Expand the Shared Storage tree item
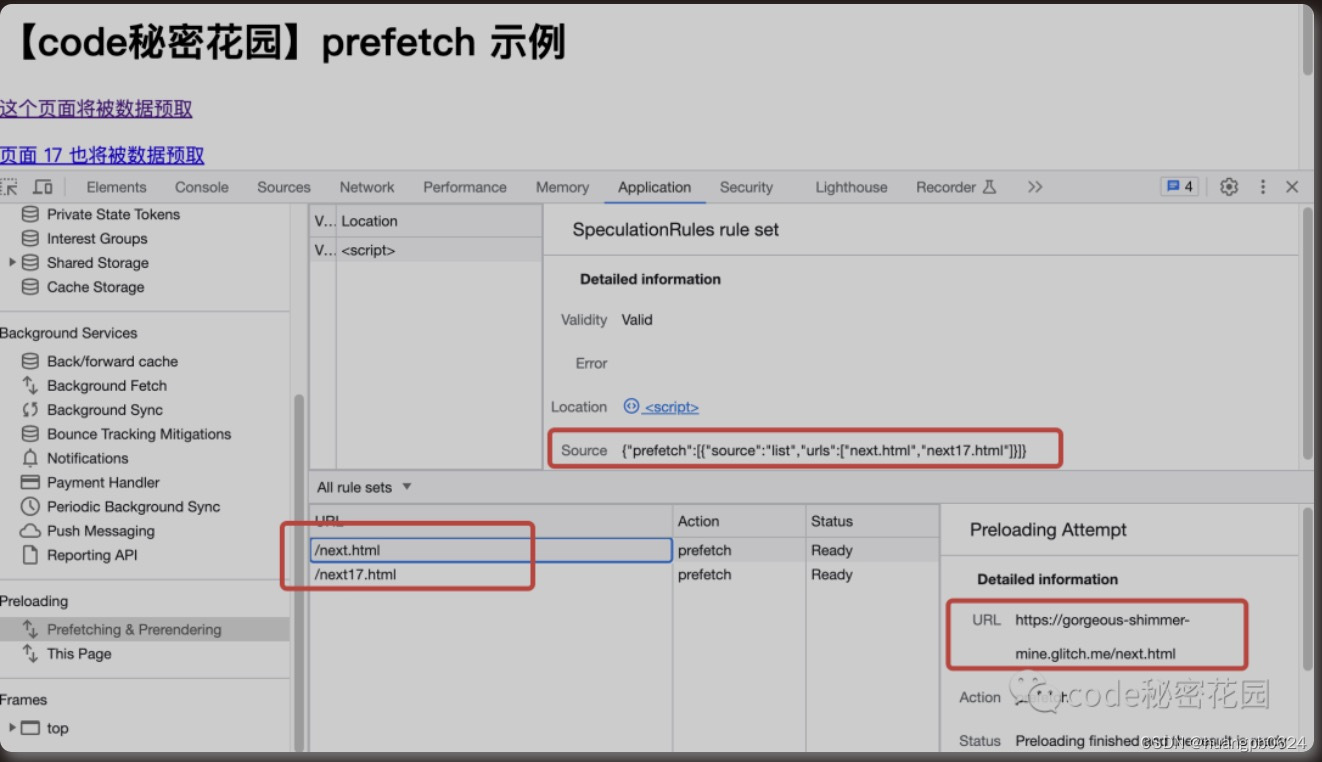 pos(11,263)
